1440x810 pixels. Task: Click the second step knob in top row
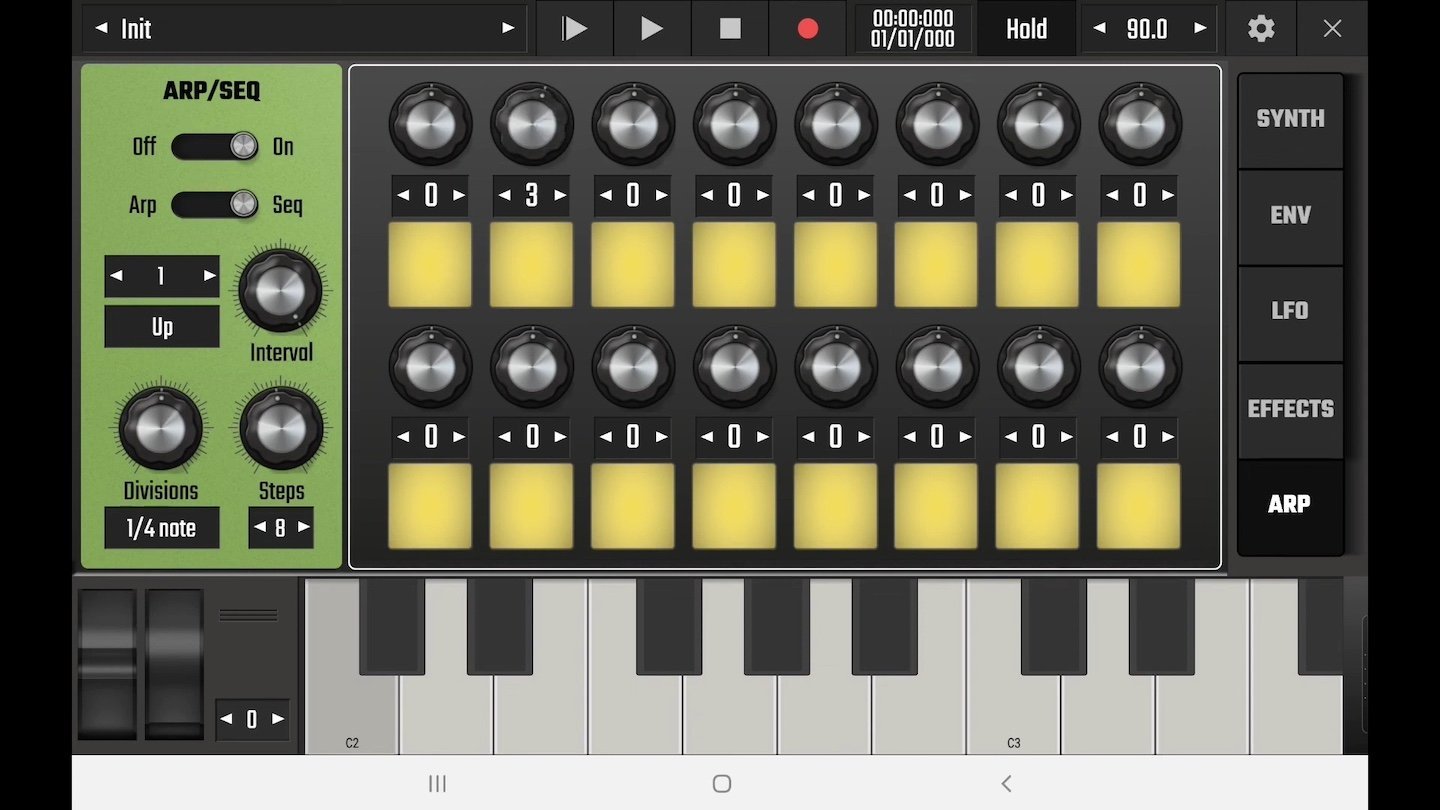coord(531,125)
